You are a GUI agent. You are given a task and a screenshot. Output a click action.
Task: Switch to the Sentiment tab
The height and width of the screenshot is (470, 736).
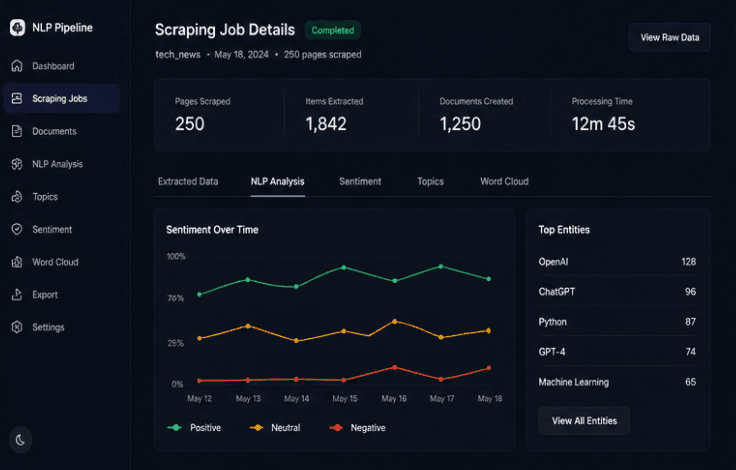360,182
